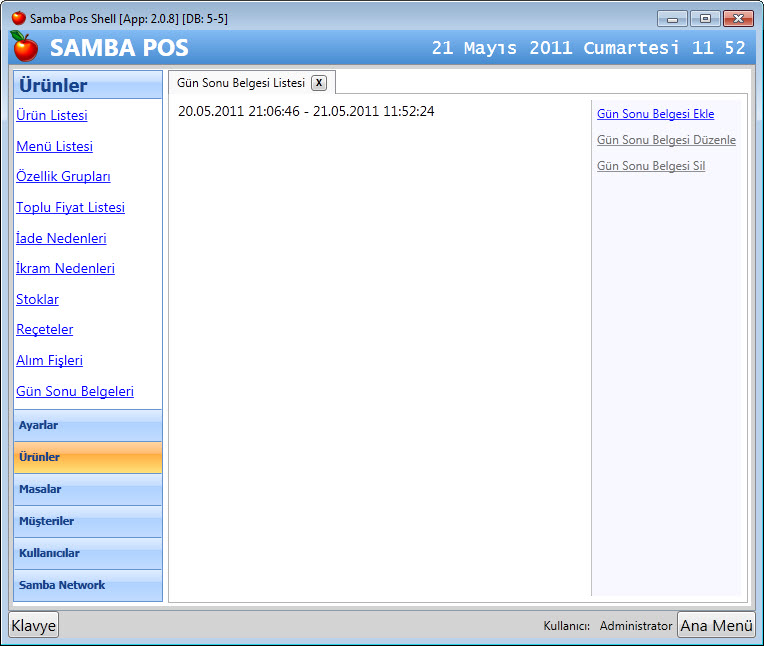Viewport: 764px width, 646px height.
Task: Click the Samba POS apple logo
Action: 25,46
